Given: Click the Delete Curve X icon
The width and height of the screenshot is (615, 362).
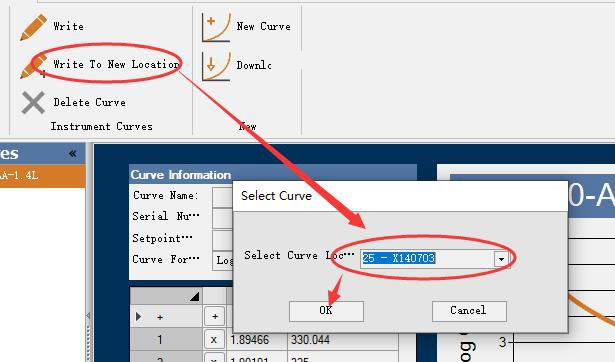Looking at the screenshot, I should coord(33,103).
